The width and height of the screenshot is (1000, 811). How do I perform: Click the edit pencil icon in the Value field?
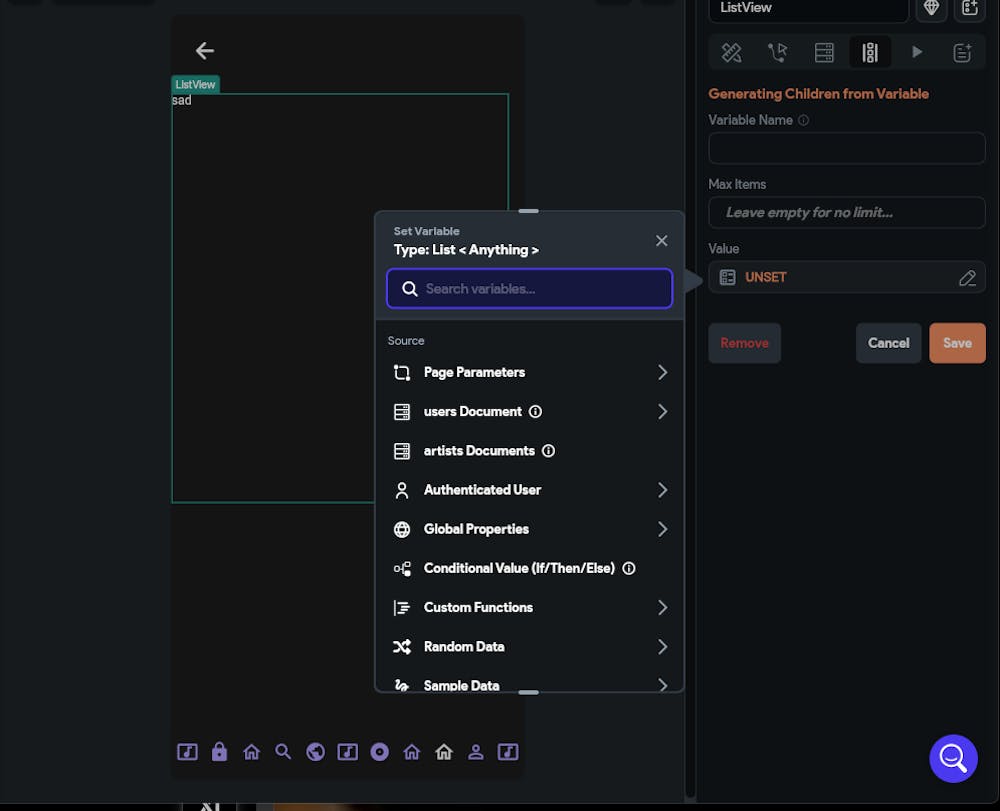click(967, 278)
